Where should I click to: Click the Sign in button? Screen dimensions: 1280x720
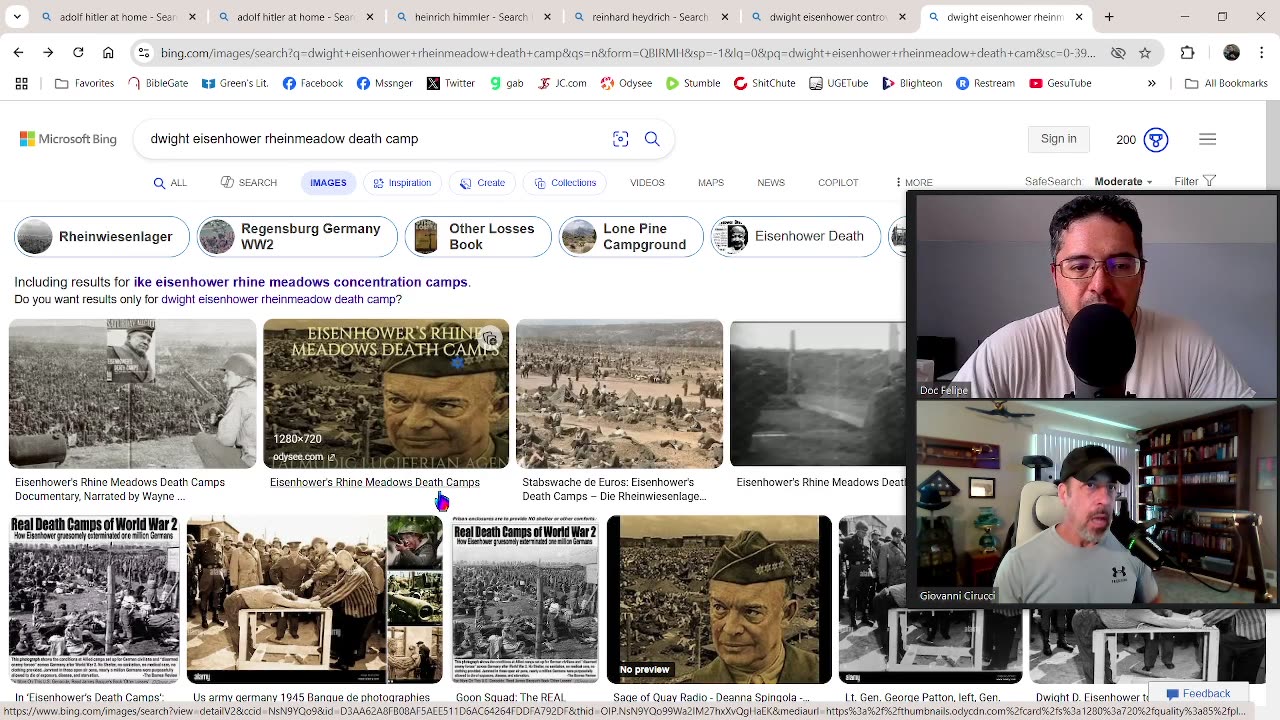(1058, 139)
